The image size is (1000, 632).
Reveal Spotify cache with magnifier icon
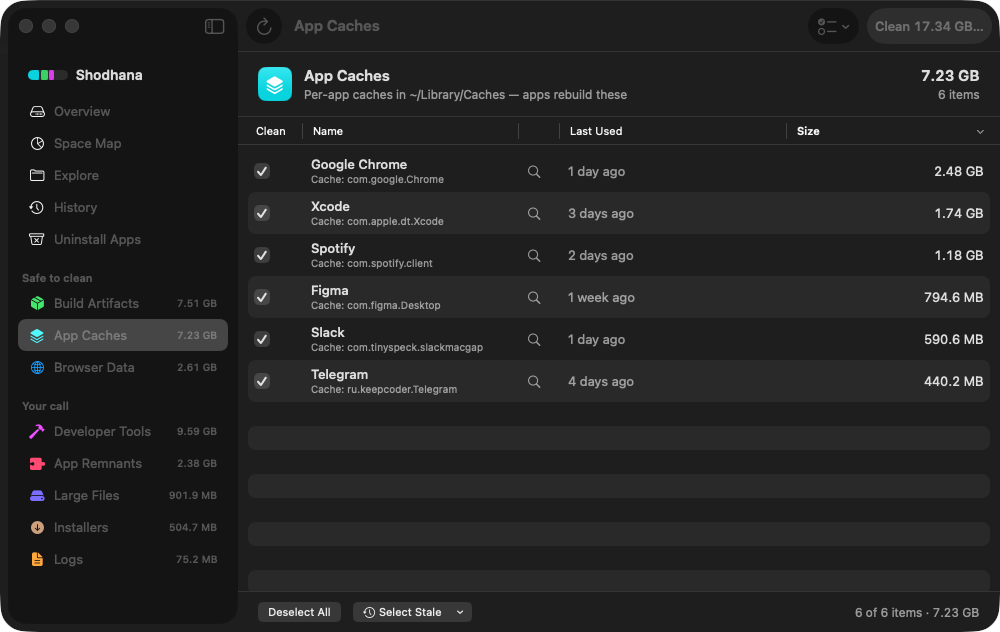point(534,256)
